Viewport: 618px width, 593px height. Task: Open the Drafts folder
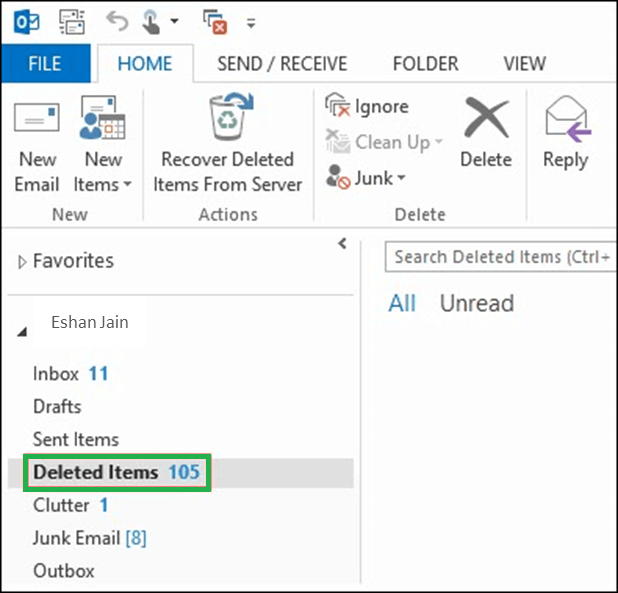(x=57, y=407)
